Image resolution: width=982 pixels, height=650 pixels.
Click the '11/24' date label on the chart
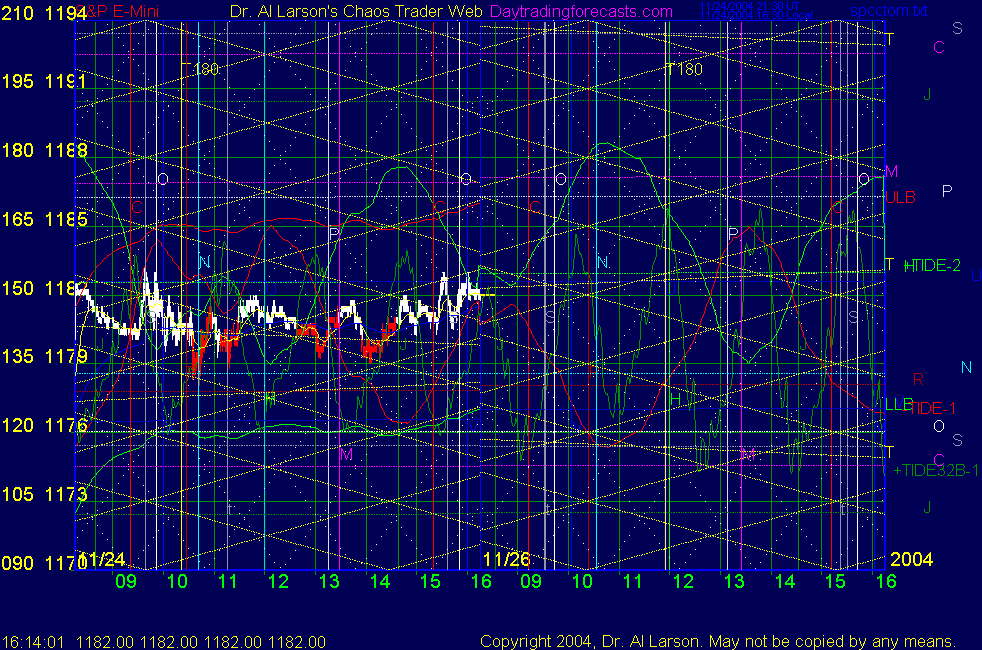pos(102,559)
